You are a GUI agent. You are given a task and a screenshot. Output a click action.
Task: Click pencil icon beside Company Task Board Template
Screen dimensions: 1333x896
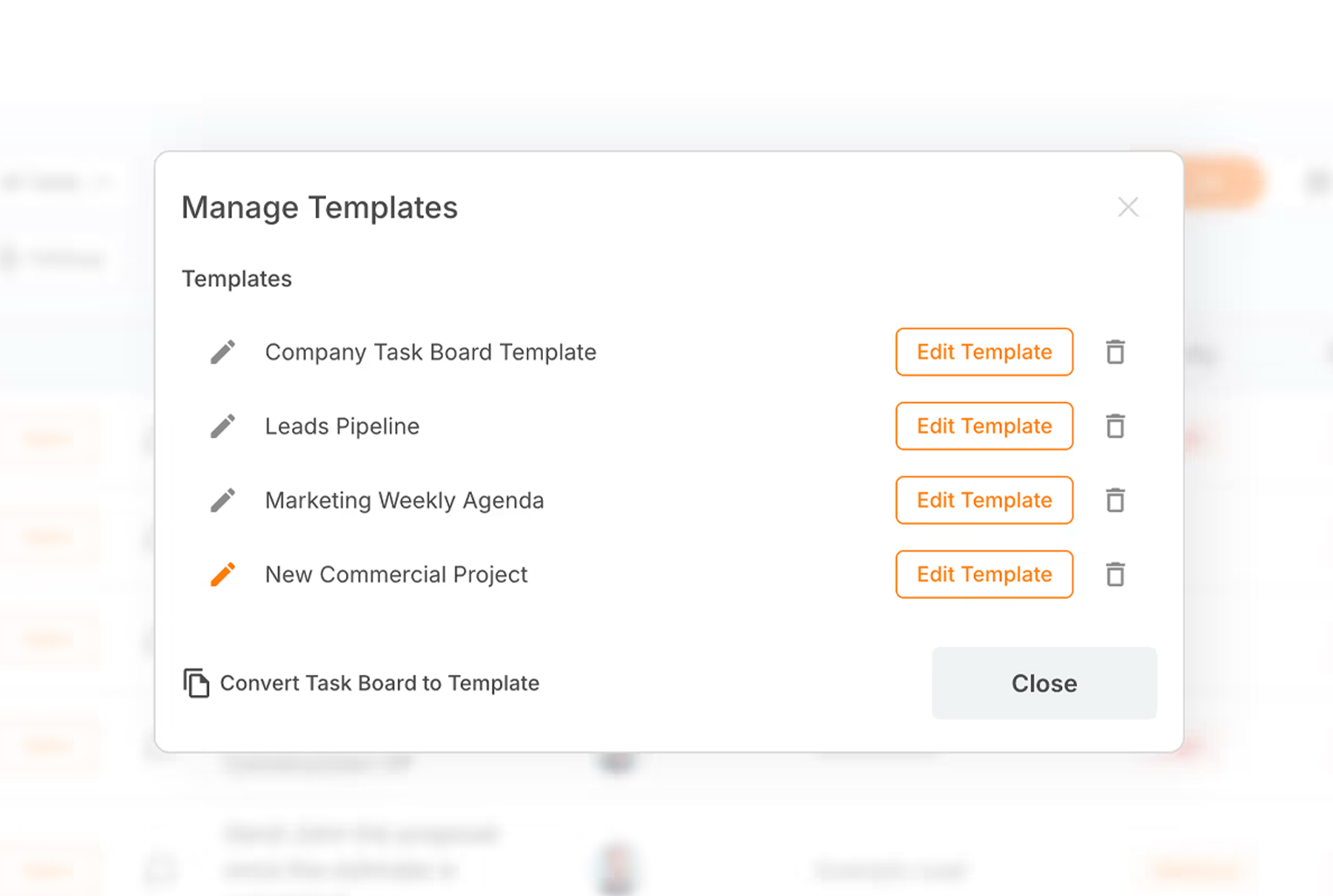point(223,352)
